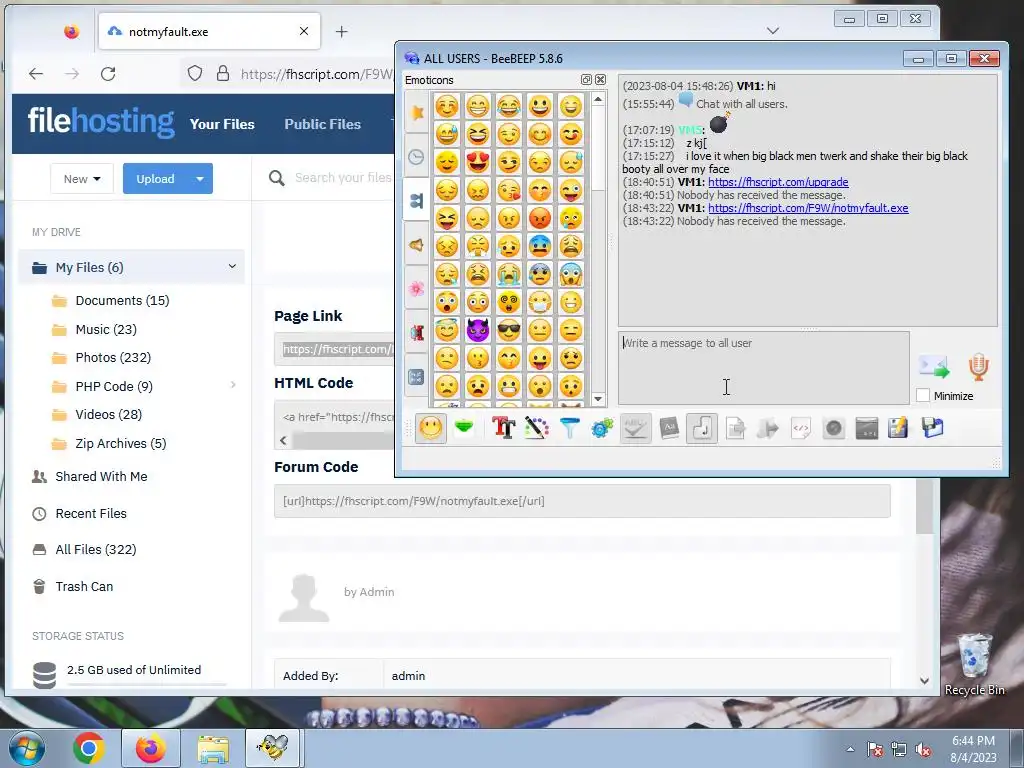Go to Your Files menu
The height and width of the screenshot is (768, 1024).
pos(222,124)
